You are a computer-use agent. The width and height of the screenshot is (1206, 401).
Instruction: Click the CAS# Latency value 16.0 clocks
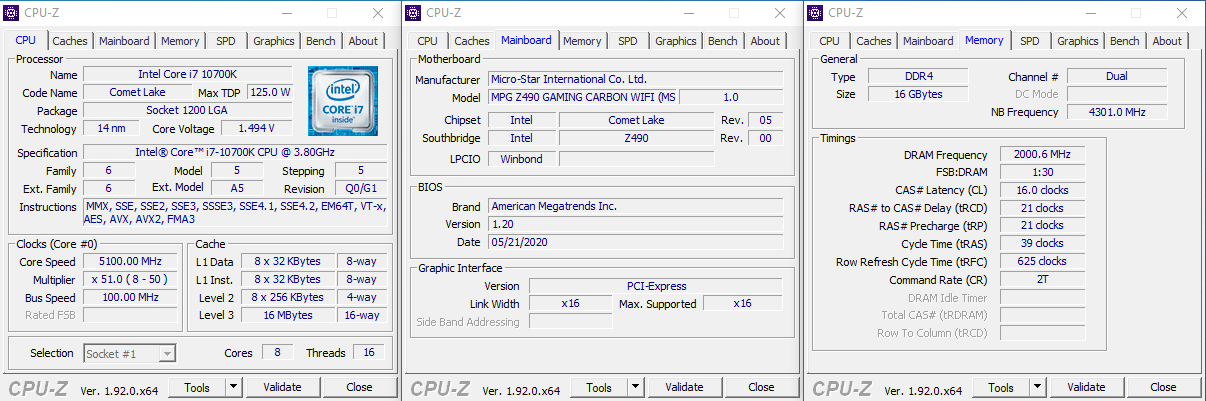(1040, 190)
